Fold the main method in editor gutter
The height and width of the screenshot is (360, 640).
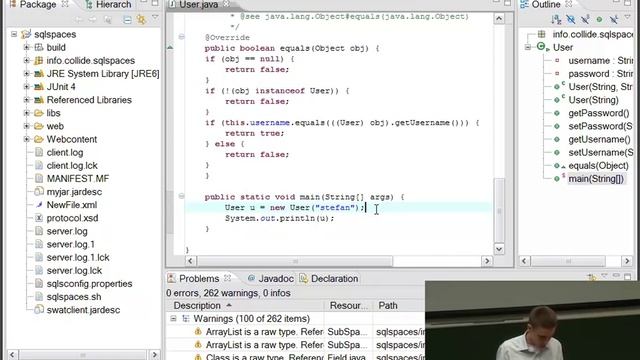[x=181, y=196]
